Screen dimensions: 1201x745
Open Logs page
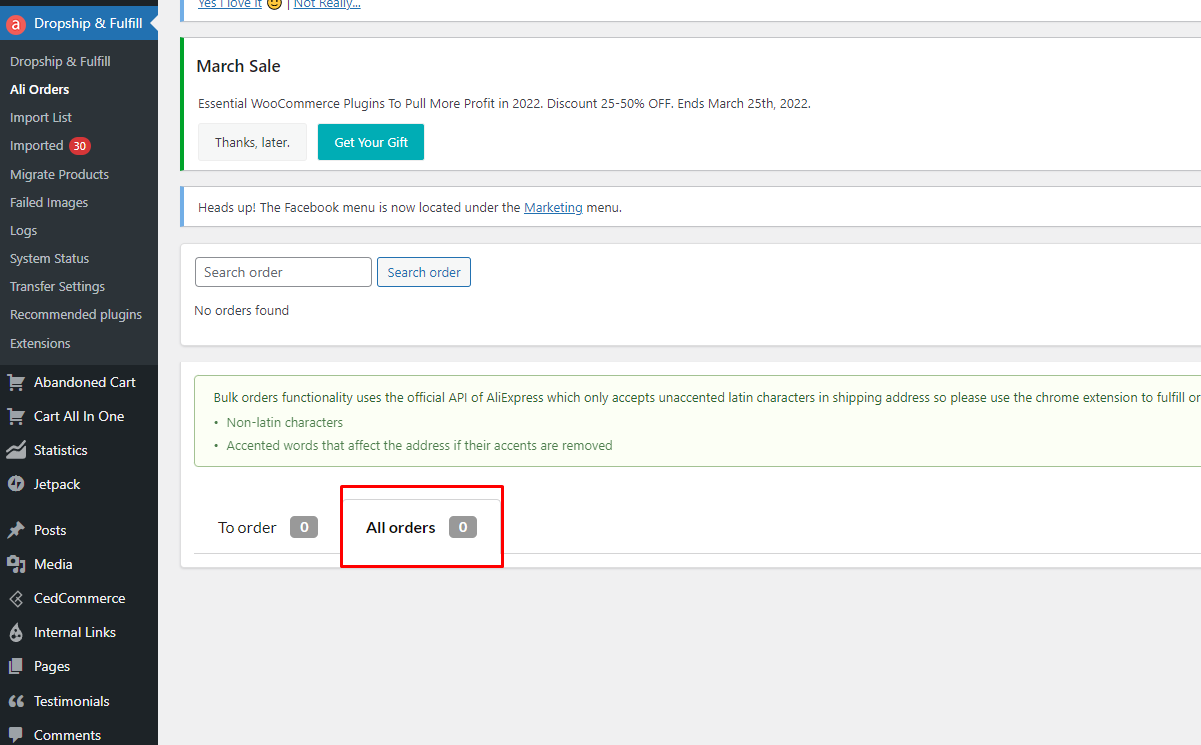coord(23,230)
